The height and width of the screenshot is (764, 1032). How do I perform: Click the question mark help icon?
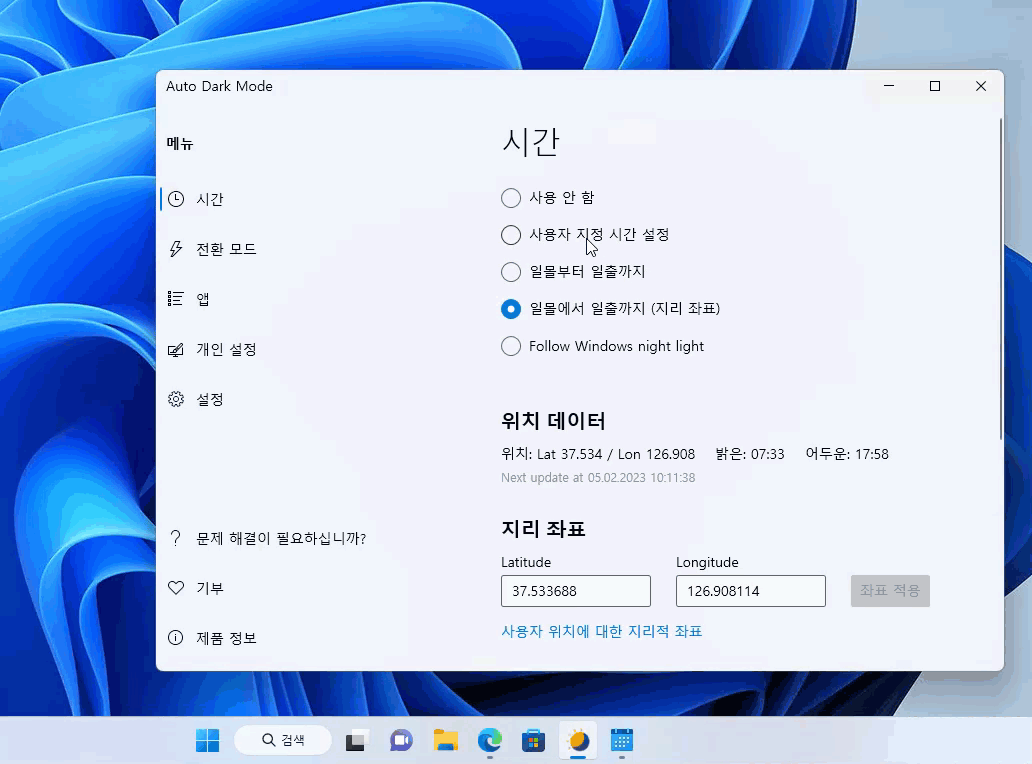click(x=176, y=538)
